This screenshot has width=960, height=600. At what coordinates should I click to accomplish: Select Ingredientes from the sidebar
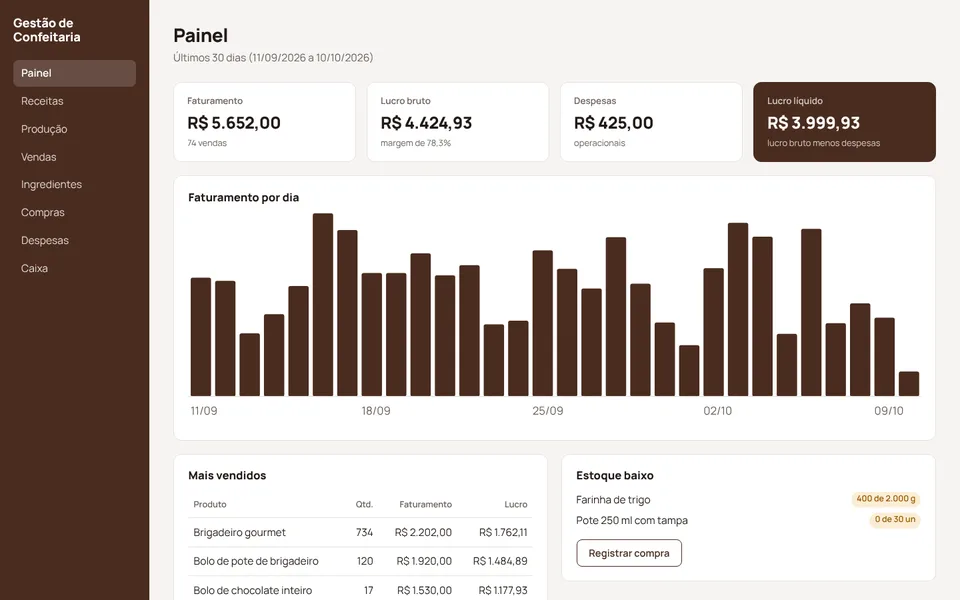74,184
